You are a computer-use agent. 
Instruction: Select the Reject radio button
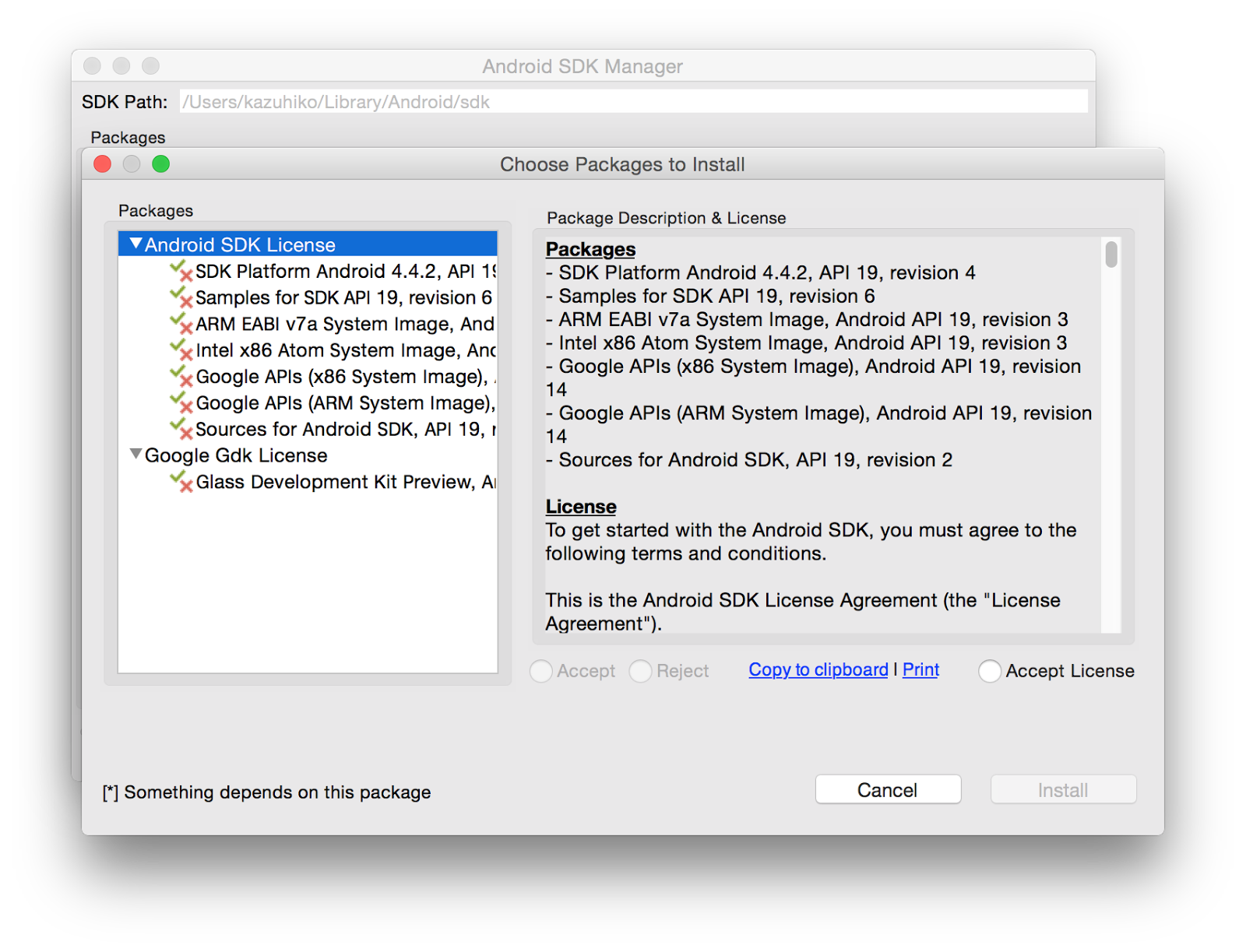click(640, 671)
